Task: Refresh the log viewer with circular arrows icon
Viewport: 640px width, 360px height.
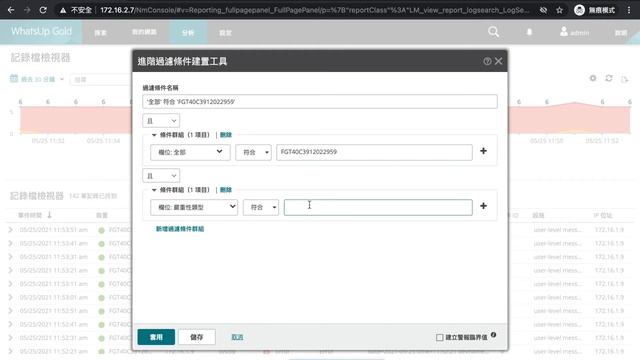Action: click(609, 78)
